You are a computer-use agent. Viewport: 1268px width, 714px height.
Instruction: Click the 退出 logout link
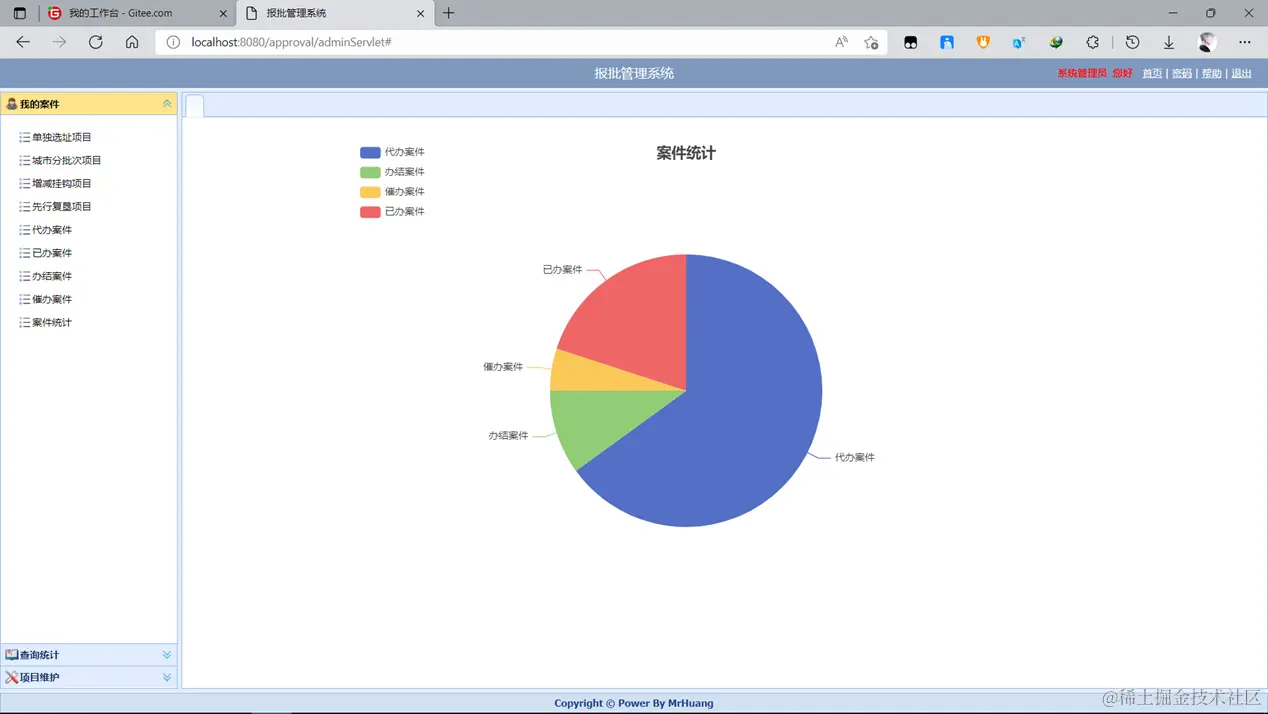point(1242,73)
